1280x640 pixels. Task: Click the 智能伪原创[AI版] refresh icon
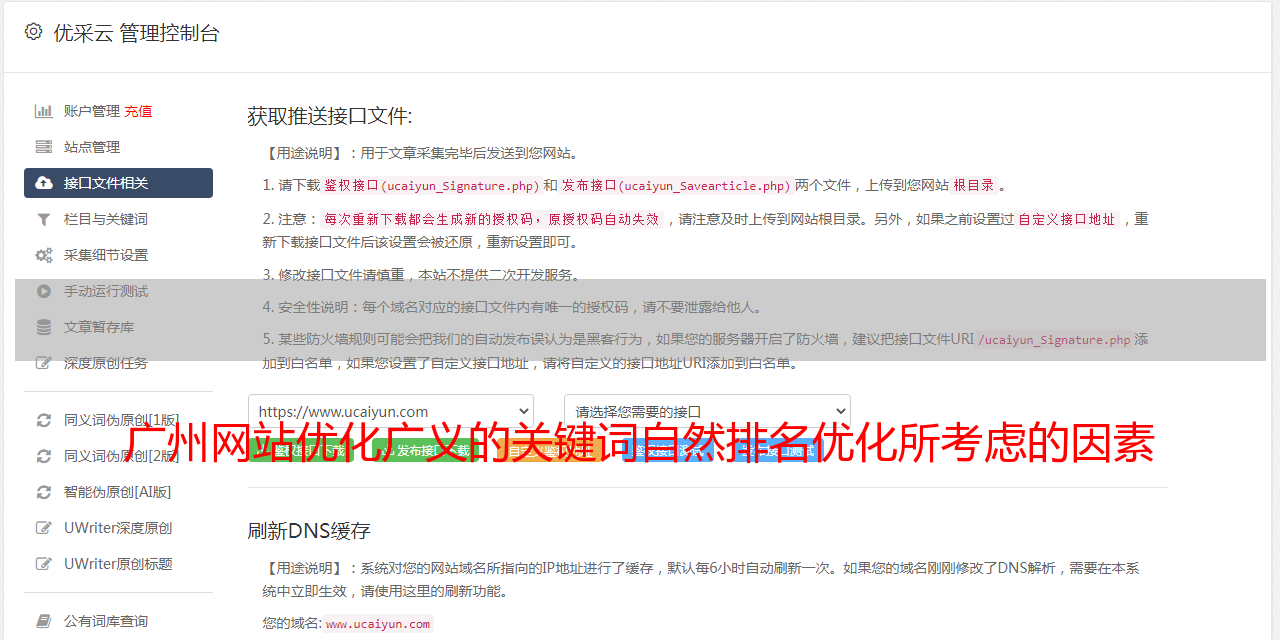44,492
